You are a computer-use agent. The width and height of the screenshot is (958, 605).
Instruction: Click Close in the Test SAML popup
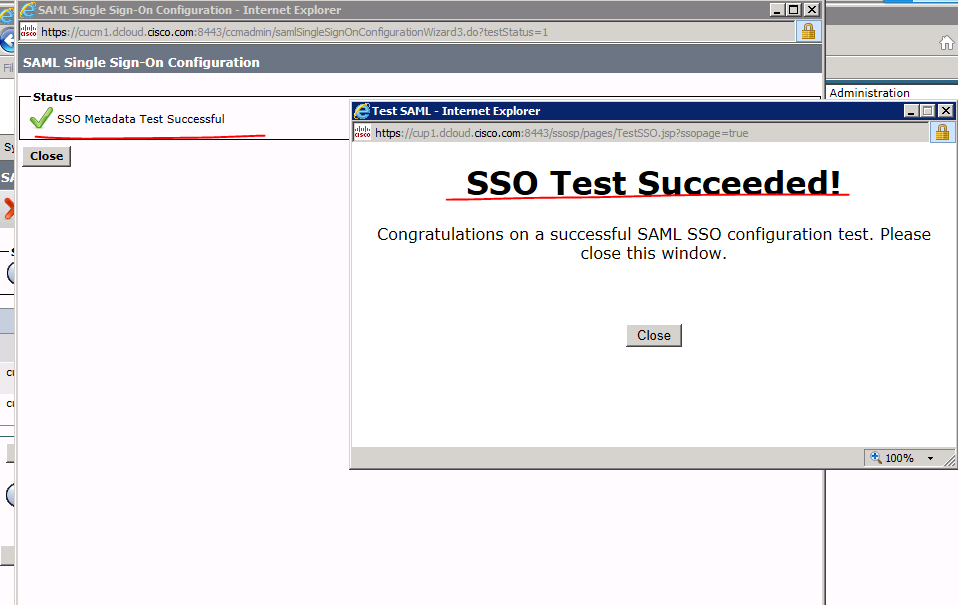654,336
